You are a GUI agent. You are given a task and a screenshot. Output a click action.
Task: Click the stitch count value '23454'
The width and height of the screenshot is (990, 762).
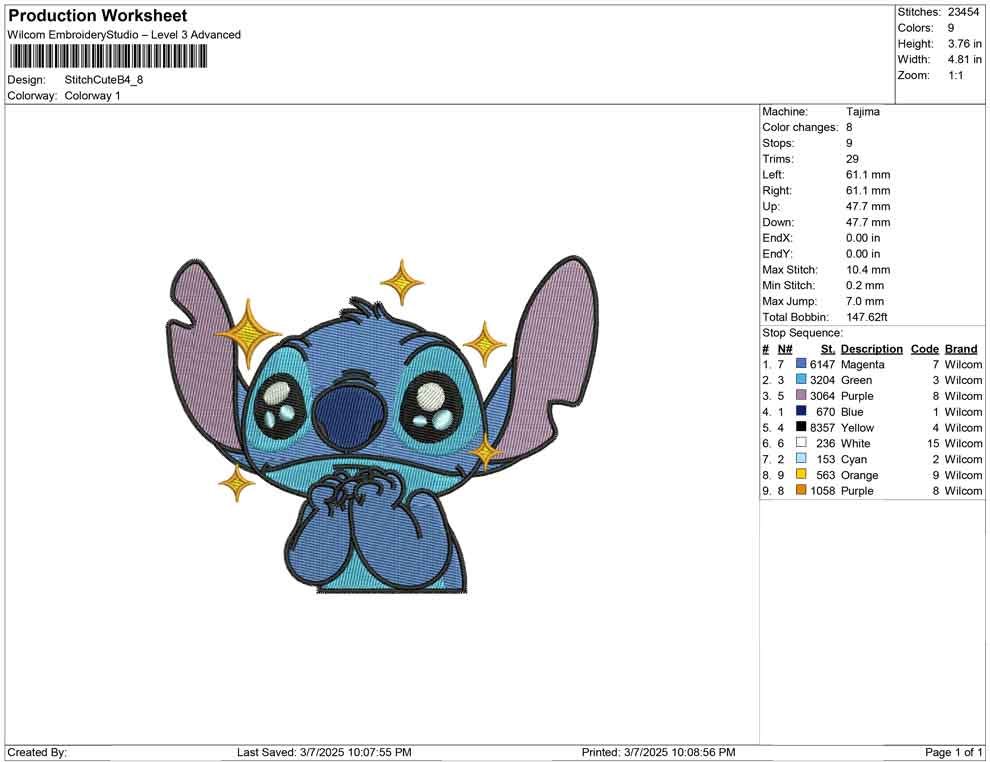tap(963, 12)
